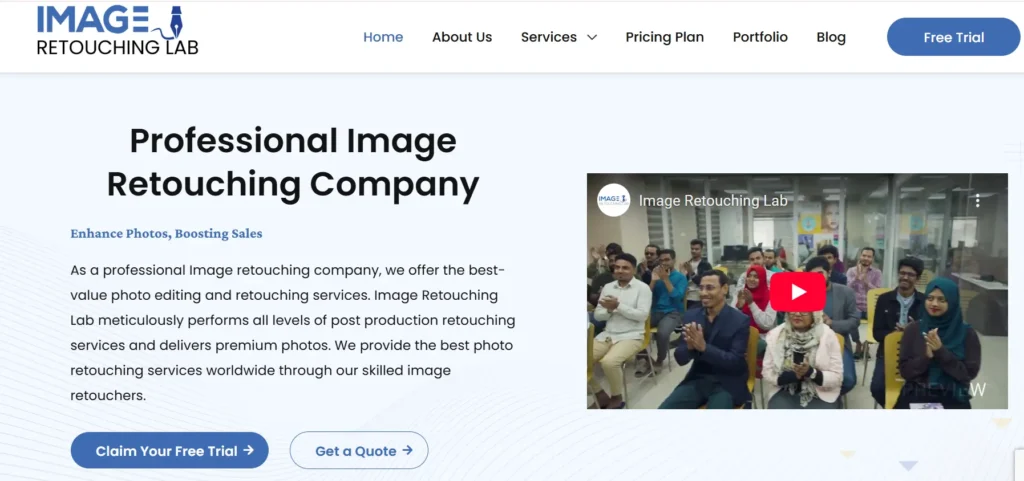The height and width of the screenshot is (481, 1024).
Task: Click the arrow icon in Get a Quote
Action: (408, 451)
